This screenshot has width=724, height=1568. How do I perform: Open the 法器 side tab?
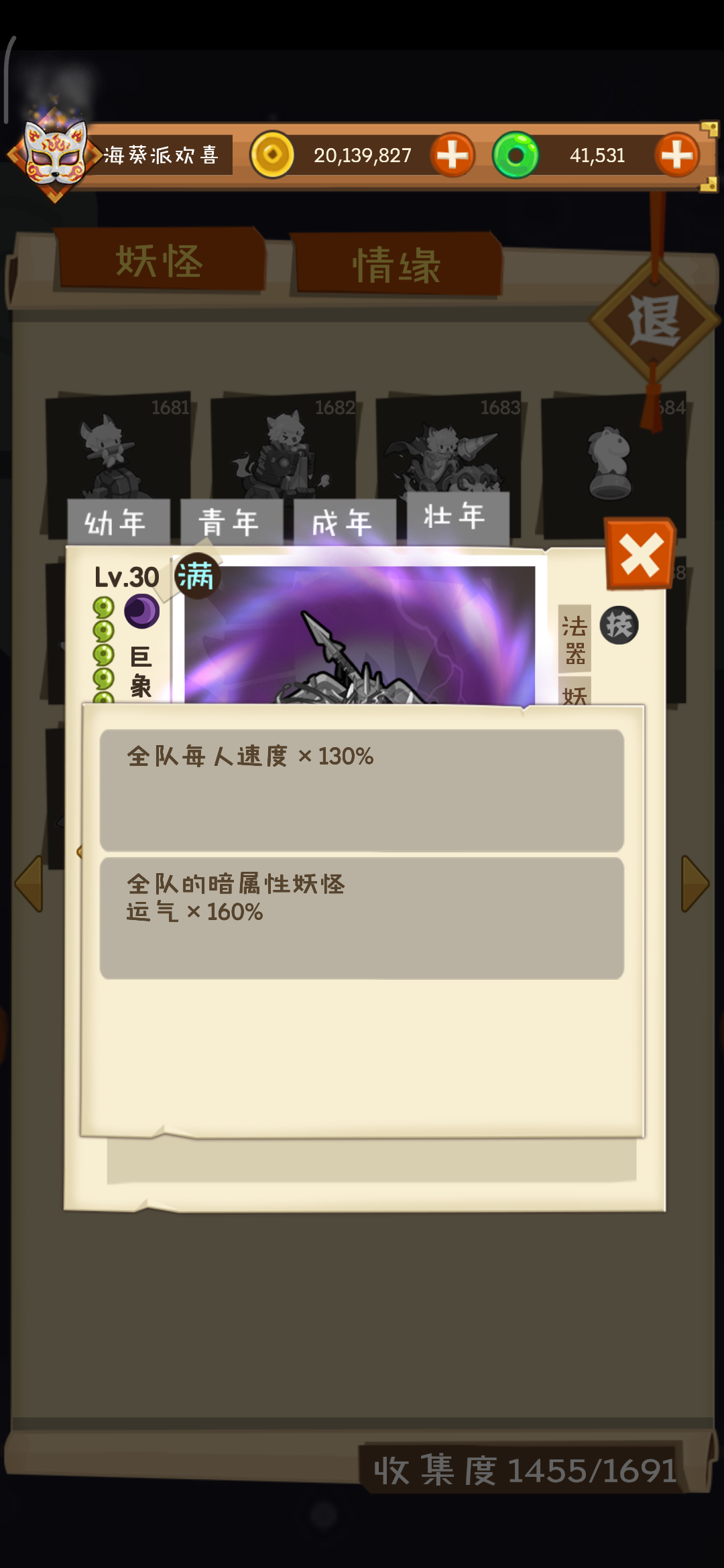(x=575, y=639)
